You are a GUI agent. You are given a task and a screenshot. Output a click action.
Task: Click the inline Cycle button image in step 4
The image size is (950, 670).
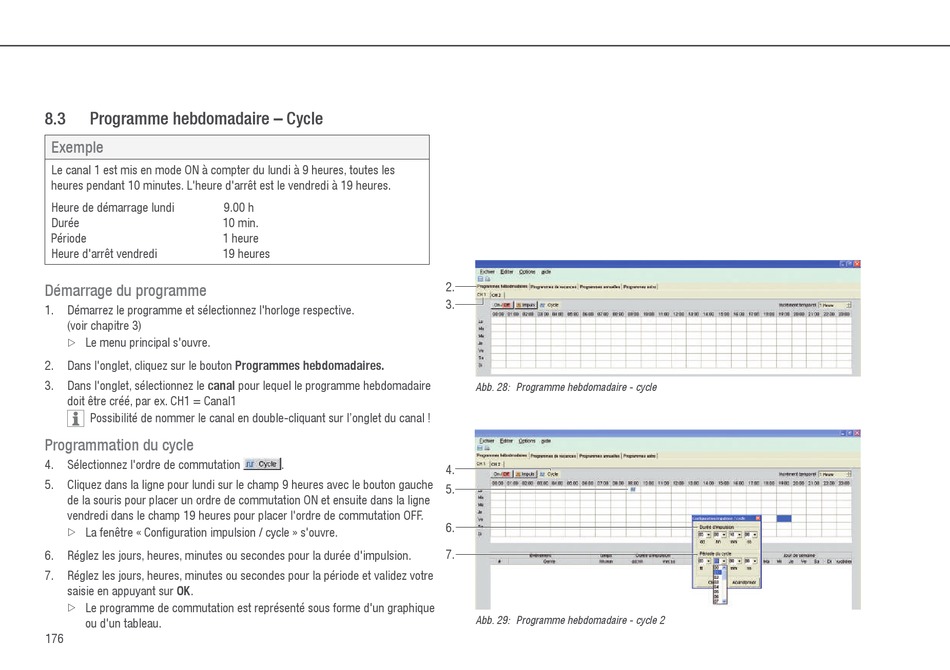tap(262, 464)
